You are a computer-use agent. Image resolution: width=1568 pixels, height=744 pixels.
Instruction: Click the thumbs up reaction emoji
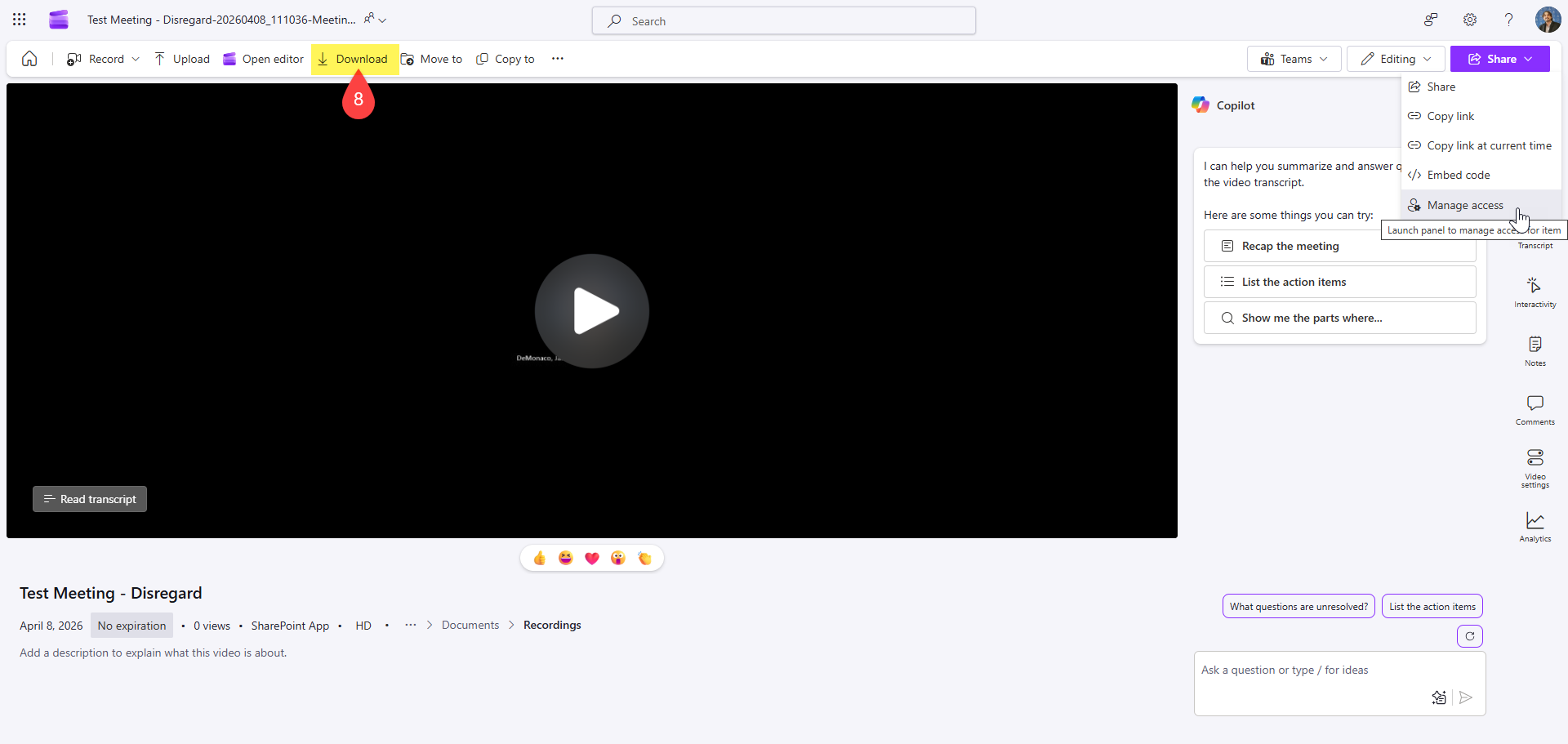point(540,558)
